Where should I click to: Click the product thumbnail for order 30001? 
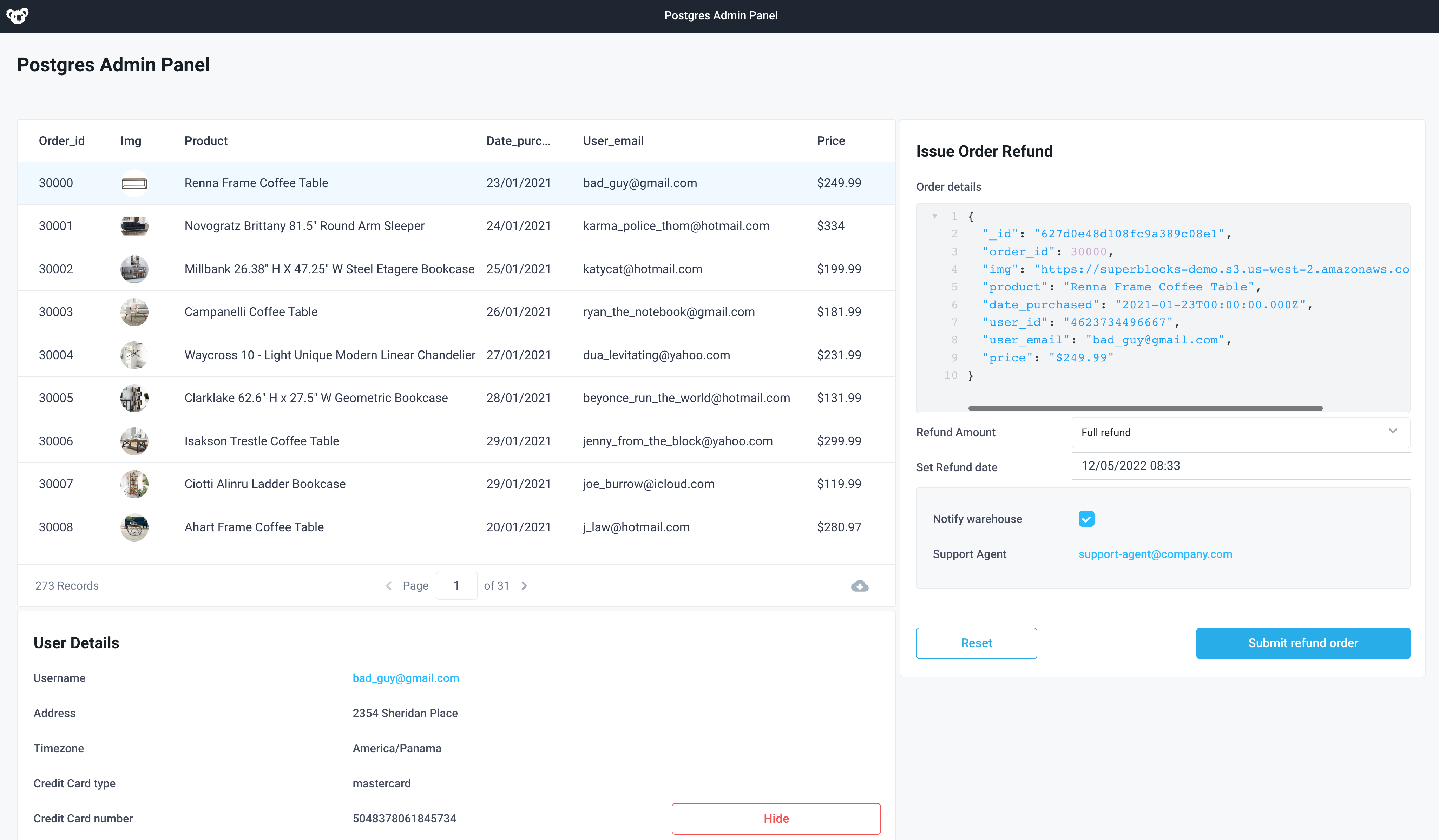[x=134, y=225]
